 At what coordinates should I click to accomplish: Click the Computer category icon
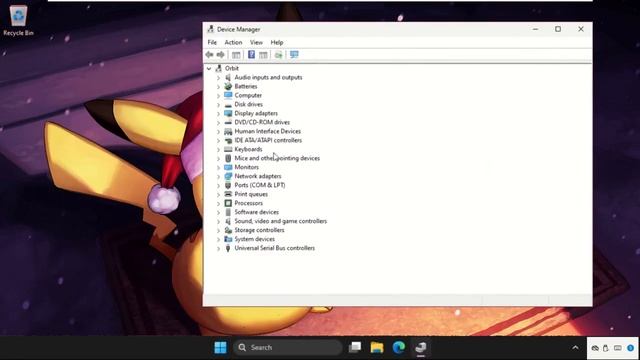228,95
